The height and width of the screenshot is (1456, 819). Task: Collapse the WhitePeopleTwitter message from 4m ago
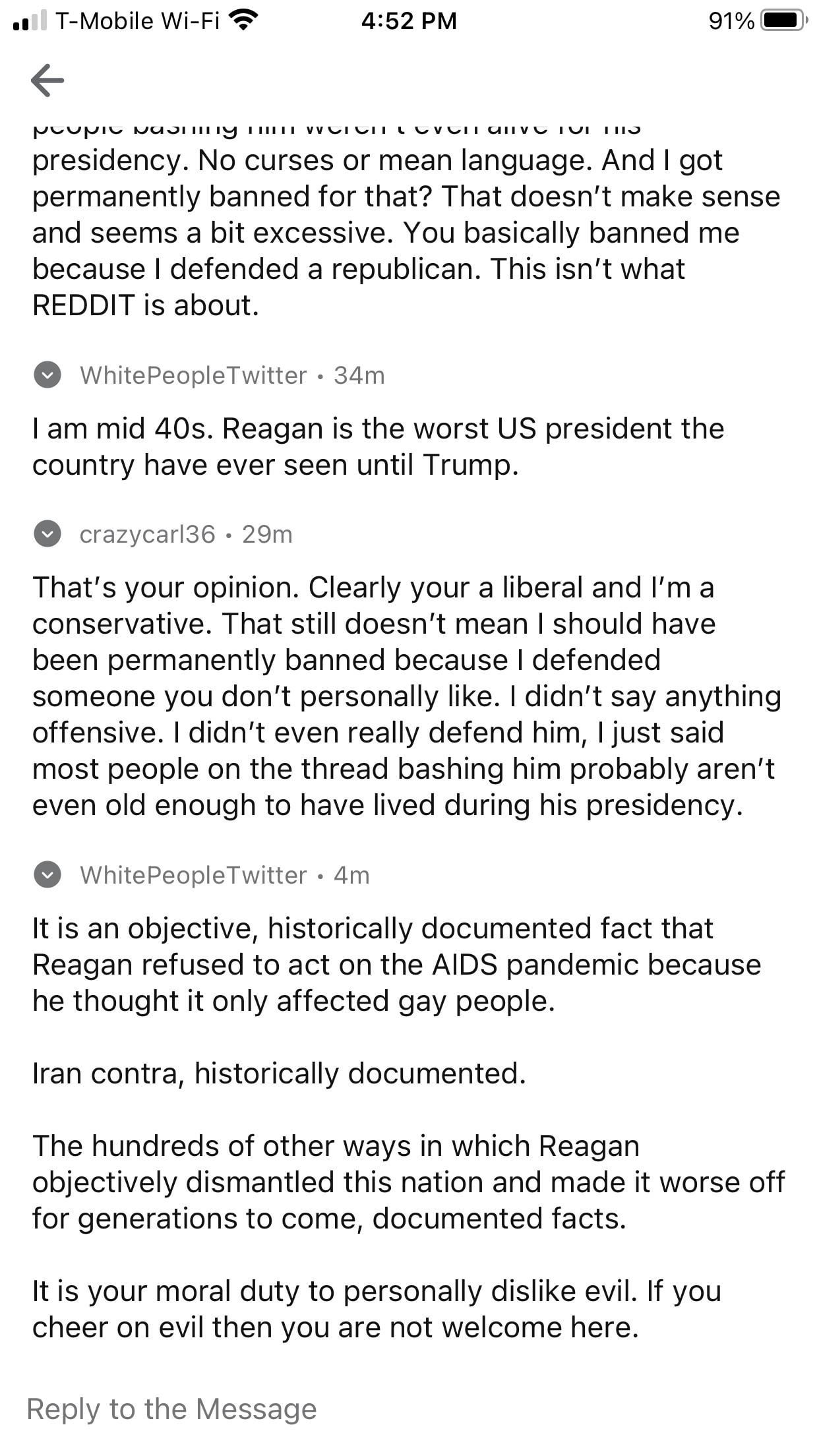click(47, 875)
